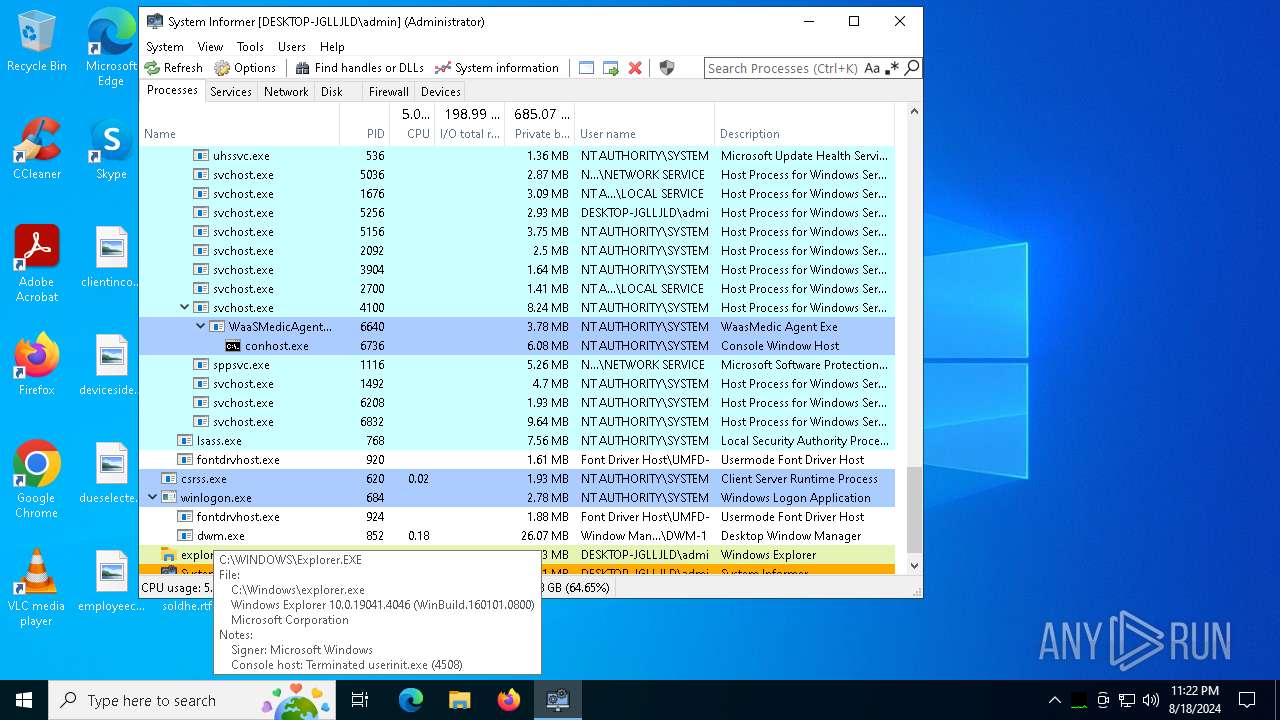
Task: Open the Tools menu
Action: (x=250, y=46)
